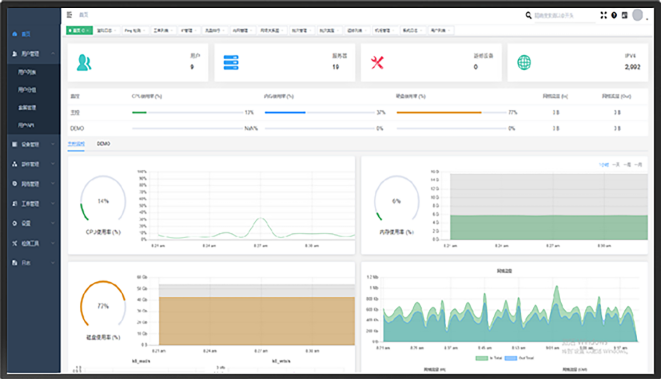Select the green active page tab
This screenshot has height=379, width=661.
(79, 30)
